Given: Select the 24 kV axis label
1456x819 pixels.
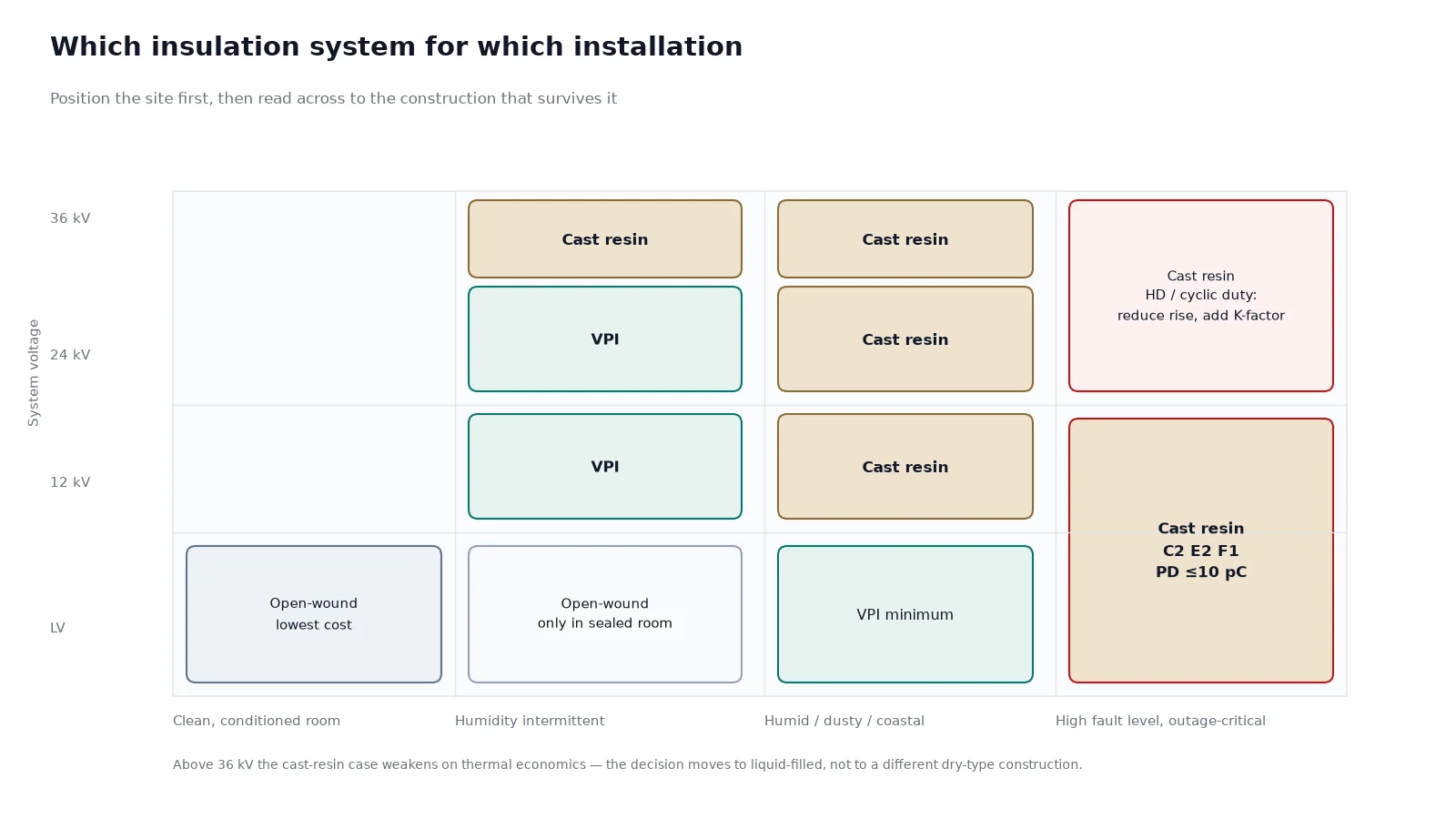Looking at the screenshot, I should click(70, 355).
